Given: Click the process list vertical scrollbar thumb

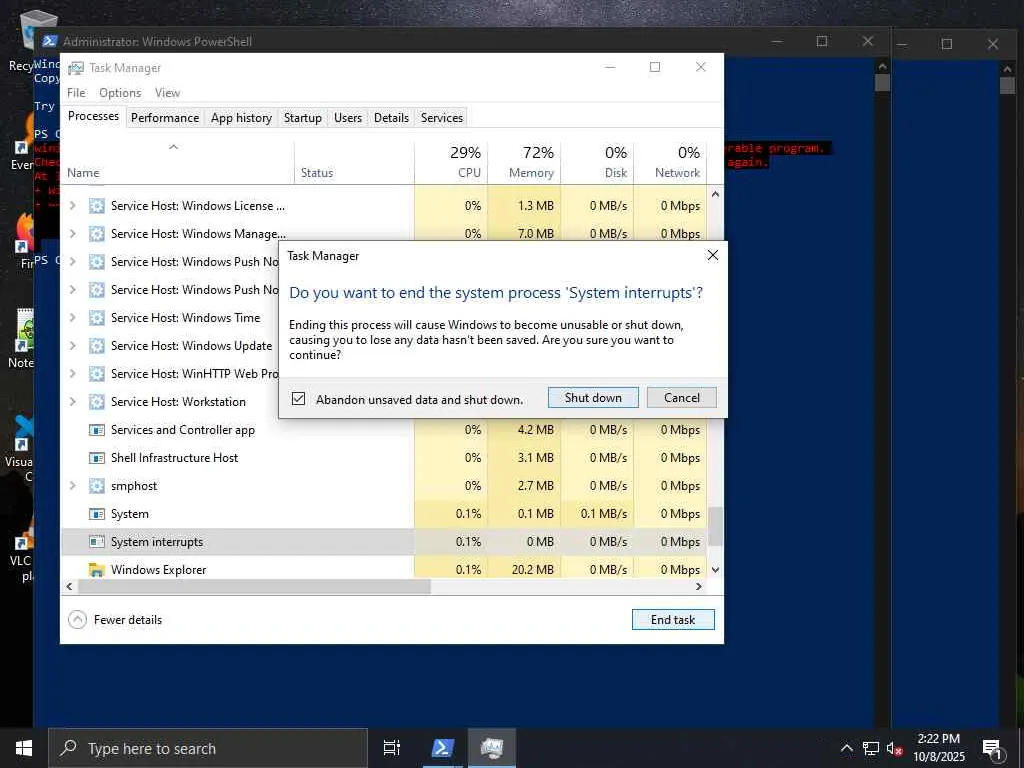Looking at the screenshot, I should tap(715, 526).
